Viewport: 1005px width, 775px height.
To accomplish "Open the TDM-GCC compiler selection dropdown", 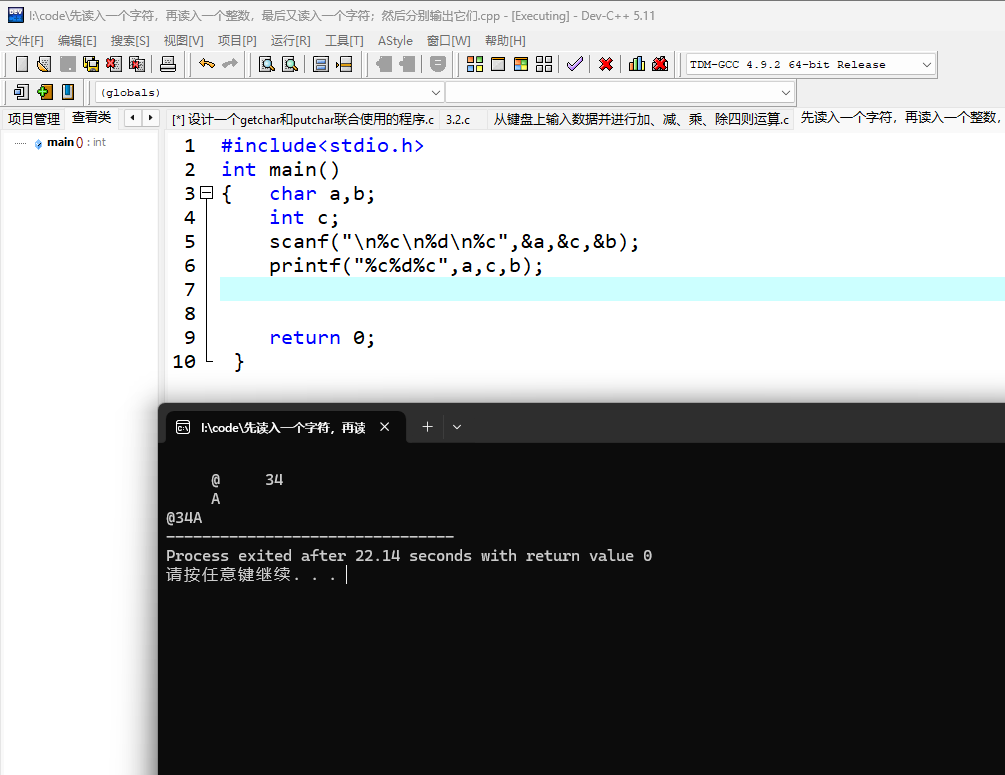I will [927, 64].
